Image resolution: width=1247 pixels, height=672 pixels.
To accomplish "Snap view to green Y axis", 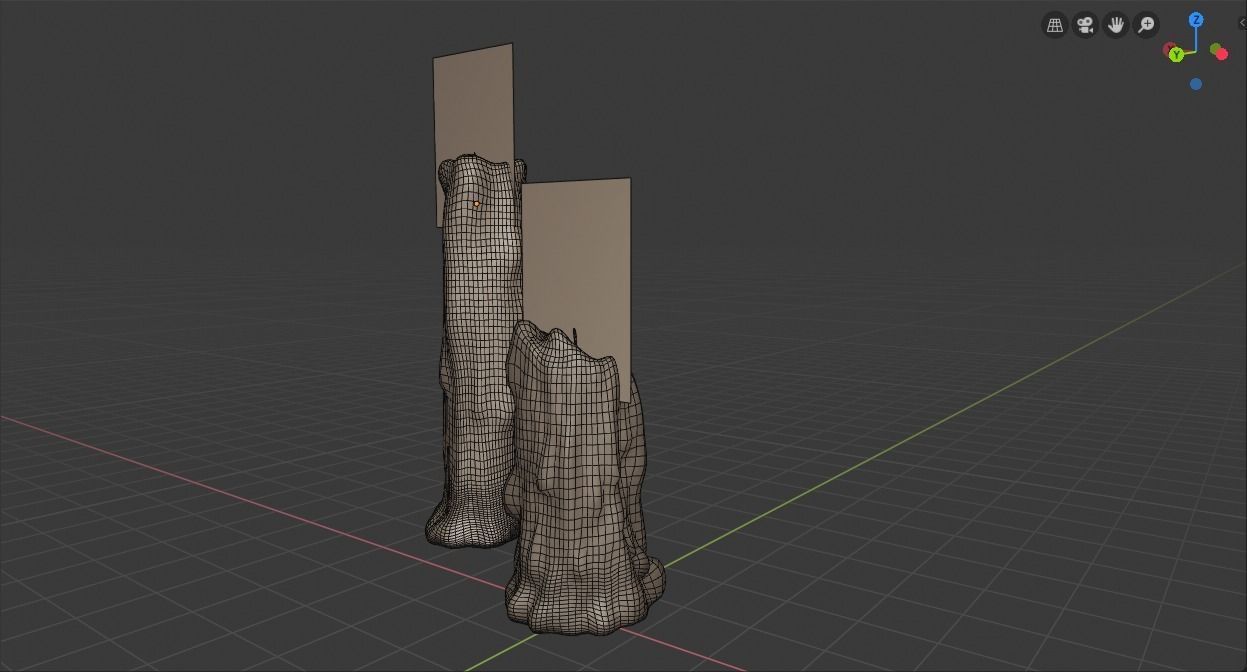I will [x=1177, y=54].
